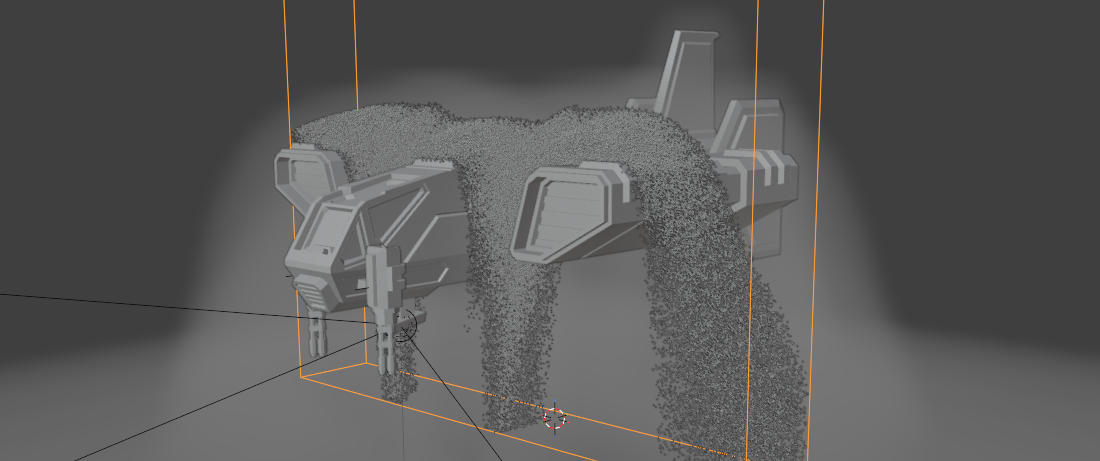1100x461 pixels.
Task: Click the middle falling particle column
Action: [x=515, y=340]
